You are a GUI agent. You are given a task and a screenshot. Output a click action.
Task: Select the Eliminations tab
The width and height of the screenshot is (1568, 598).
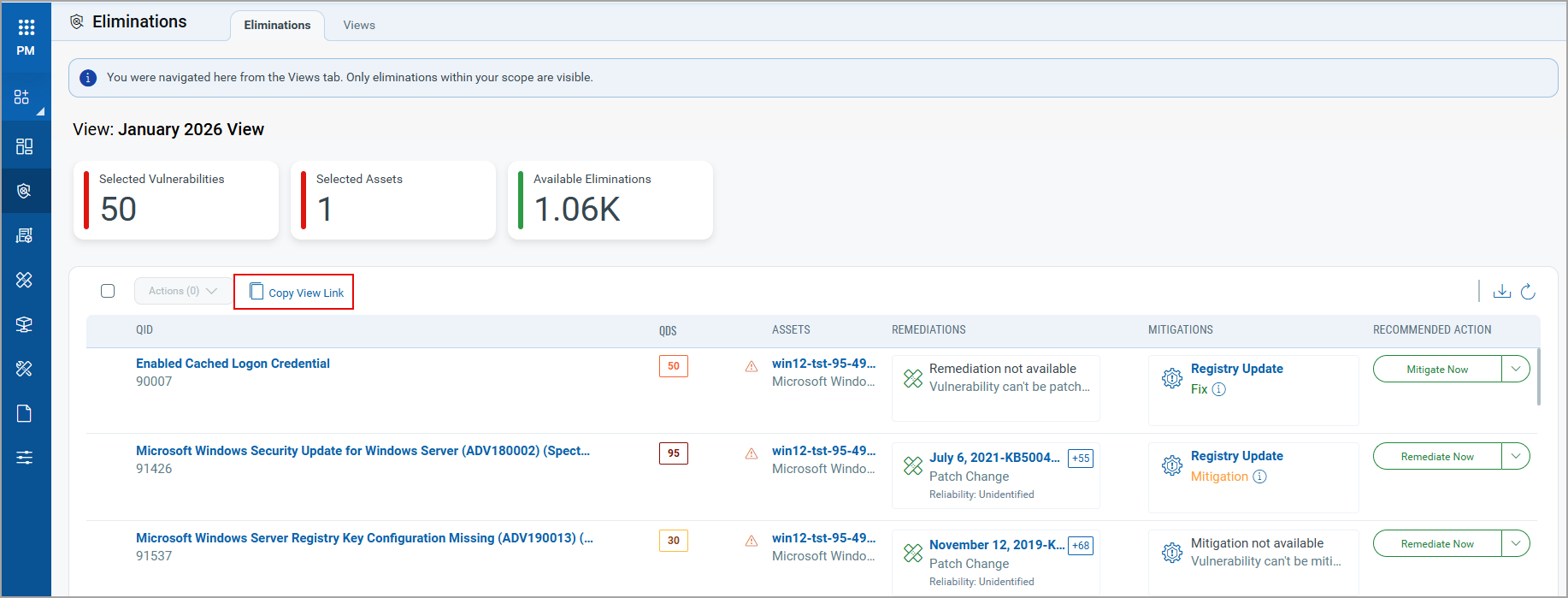pyautogui.click(x=277, y=25)
